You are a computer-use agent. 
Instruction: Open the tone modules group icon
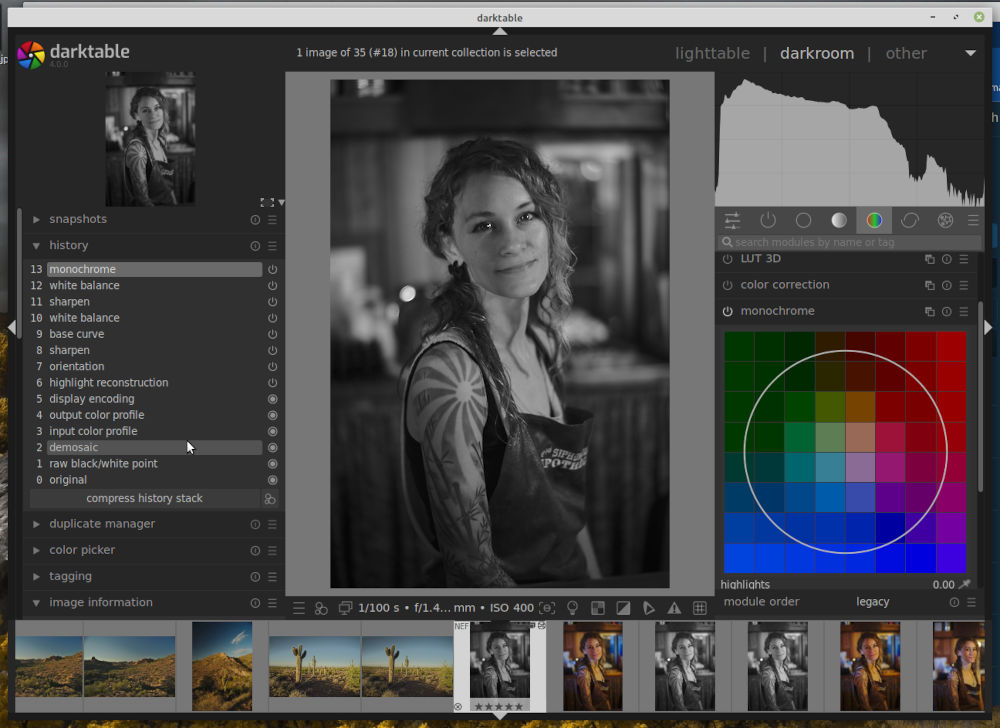[x=839, y=221]
